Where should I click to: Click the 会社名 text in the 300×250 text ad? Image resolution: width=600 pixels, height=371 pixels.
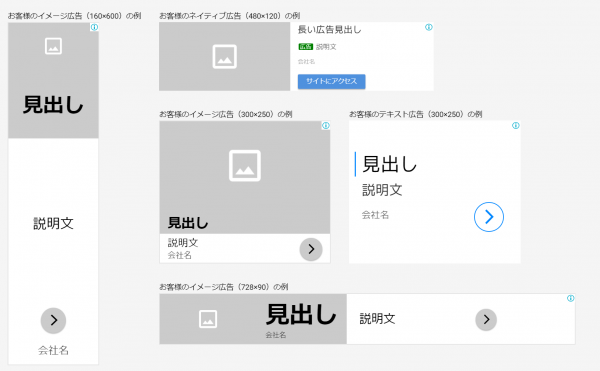(x=375, y=215)
